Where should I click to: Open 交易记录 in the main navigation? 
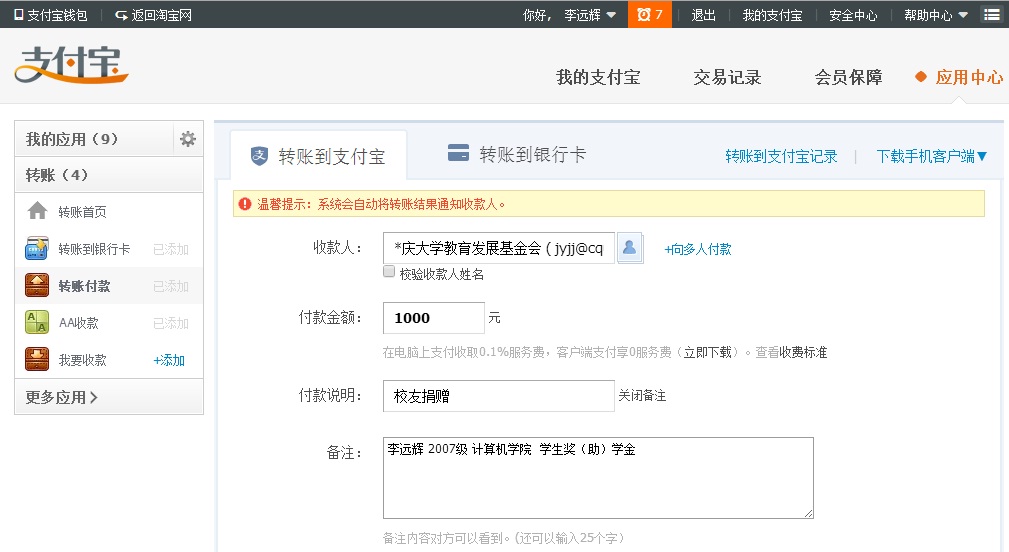click(727, 77)
